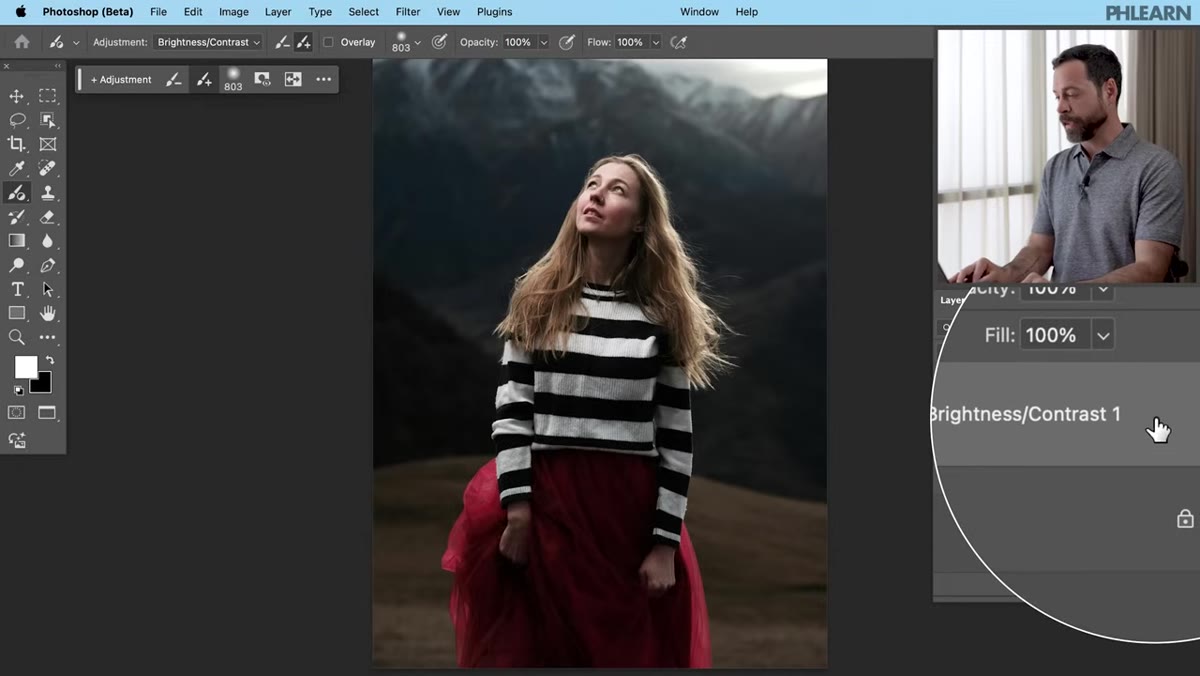The width and height of the screenshot is (1200, 676).
Task: Select the Frame tool
Action: click(x=47, y=144)
